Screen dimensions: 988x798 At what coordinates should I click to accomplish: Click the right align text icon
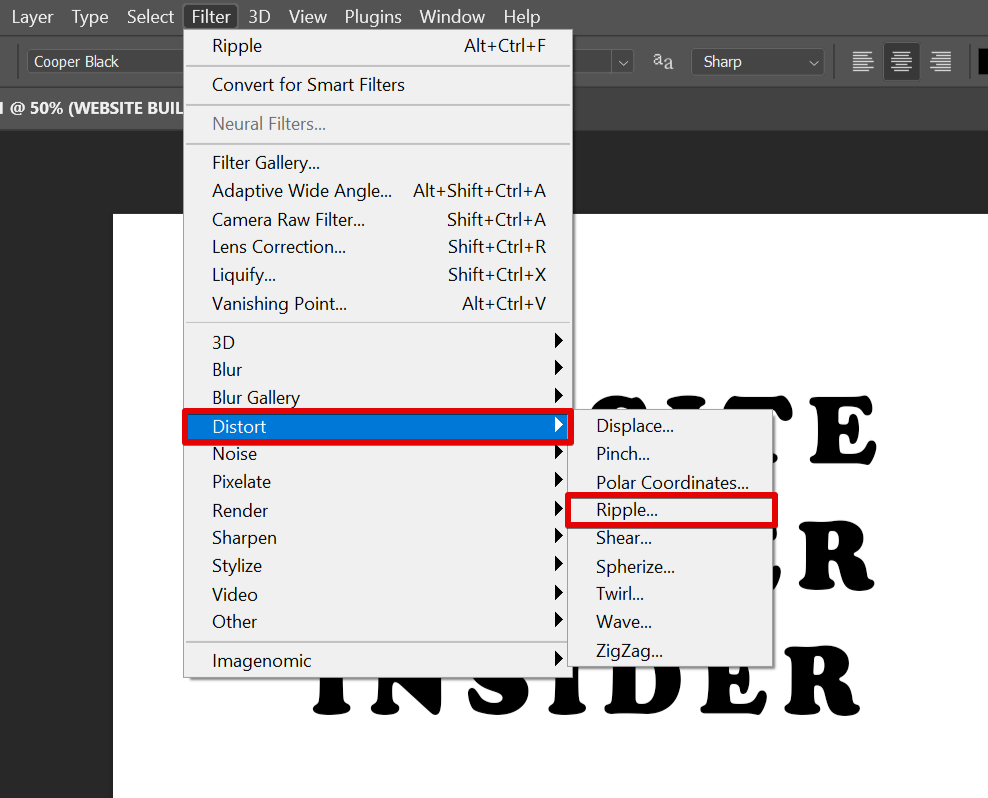[940, 62]
